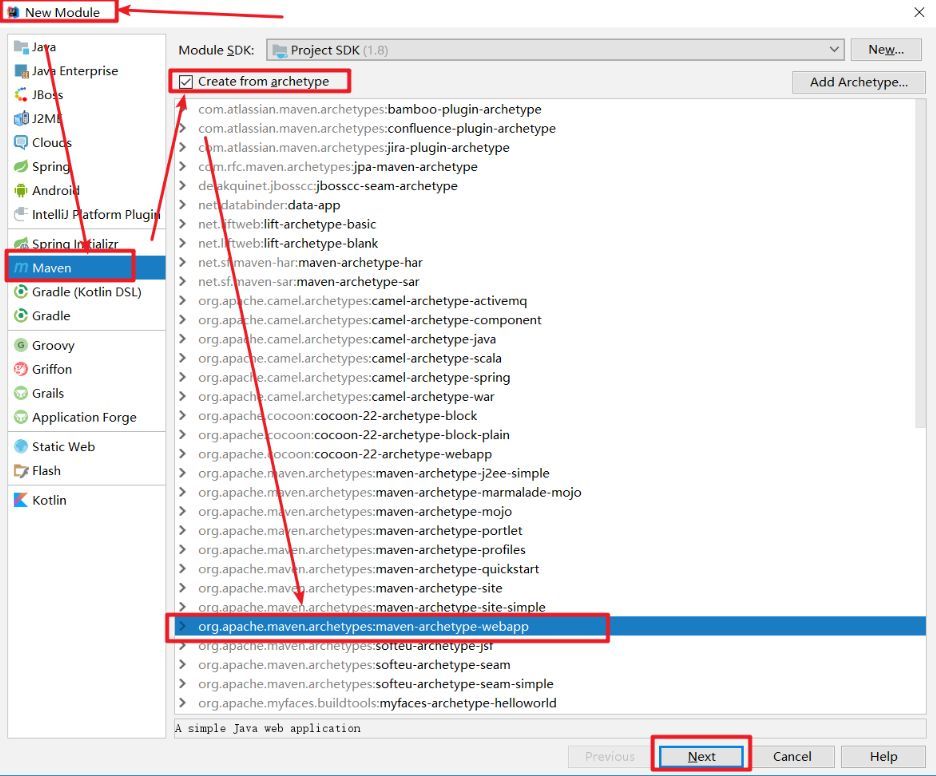Viewport: 936px width, 776px height.
Task: Select the Java module icon
Action: pos(21,47)
